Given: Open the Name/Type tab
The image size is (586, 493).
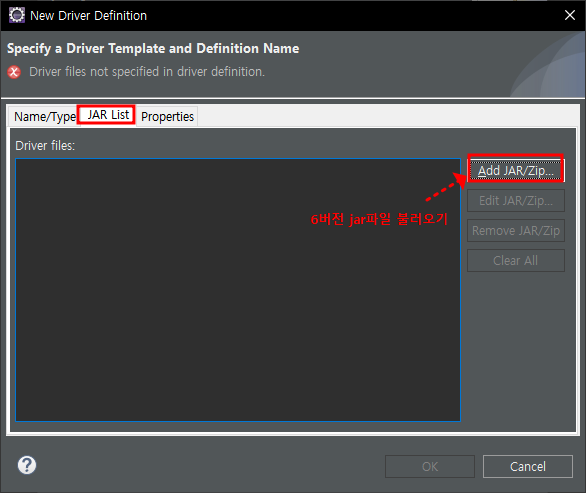Looking at the screenshot, I should pos(44,117).
